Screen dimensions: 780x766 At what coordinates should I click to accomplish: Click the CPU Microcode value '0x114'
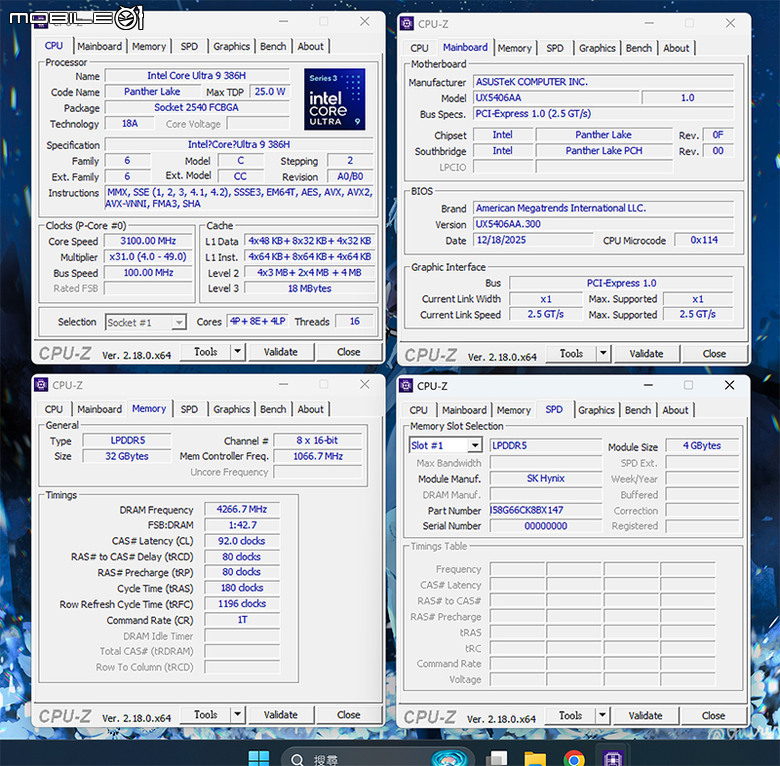pyautogui.click(x=704, y=240)
